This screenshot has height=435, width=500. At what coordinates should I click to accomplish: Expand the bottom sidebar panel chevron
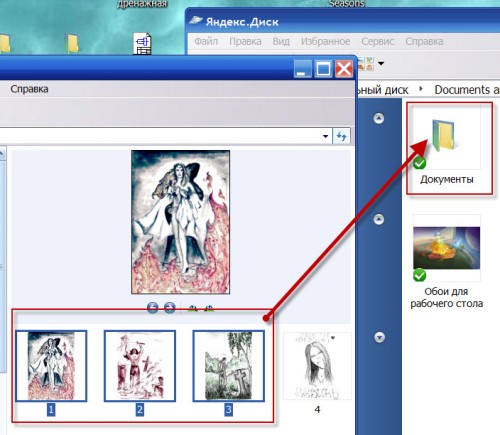click(x=379, y=337)
